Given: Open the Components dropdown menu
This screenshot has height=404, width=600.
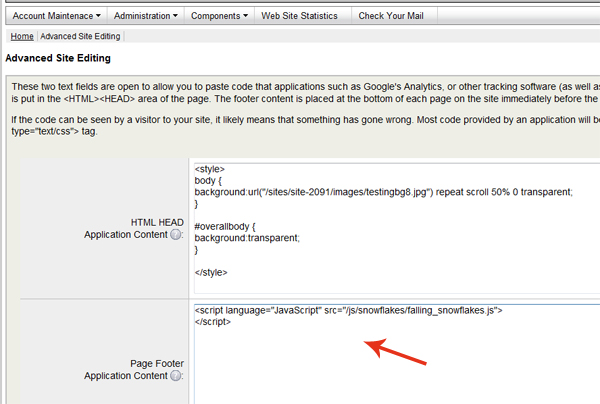Looking at the screenshot, I should tap(219, 16).
